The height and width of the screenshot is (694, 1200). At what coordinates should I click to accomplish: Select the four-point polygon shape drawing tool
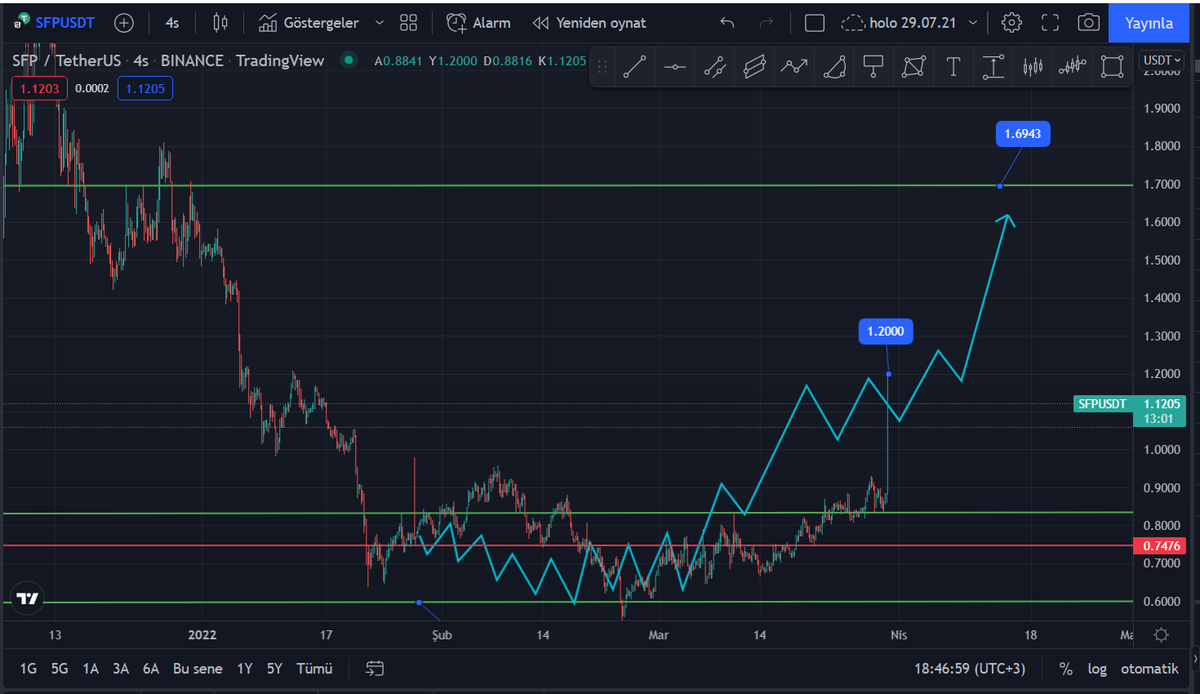(x=914, y=67)
